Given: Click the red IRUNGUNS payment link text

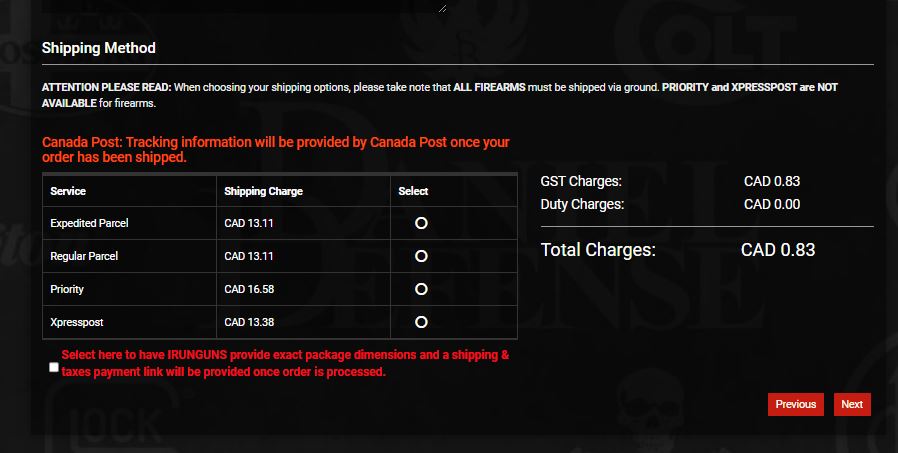Looking at the screenshot, I should pos(285,363).
